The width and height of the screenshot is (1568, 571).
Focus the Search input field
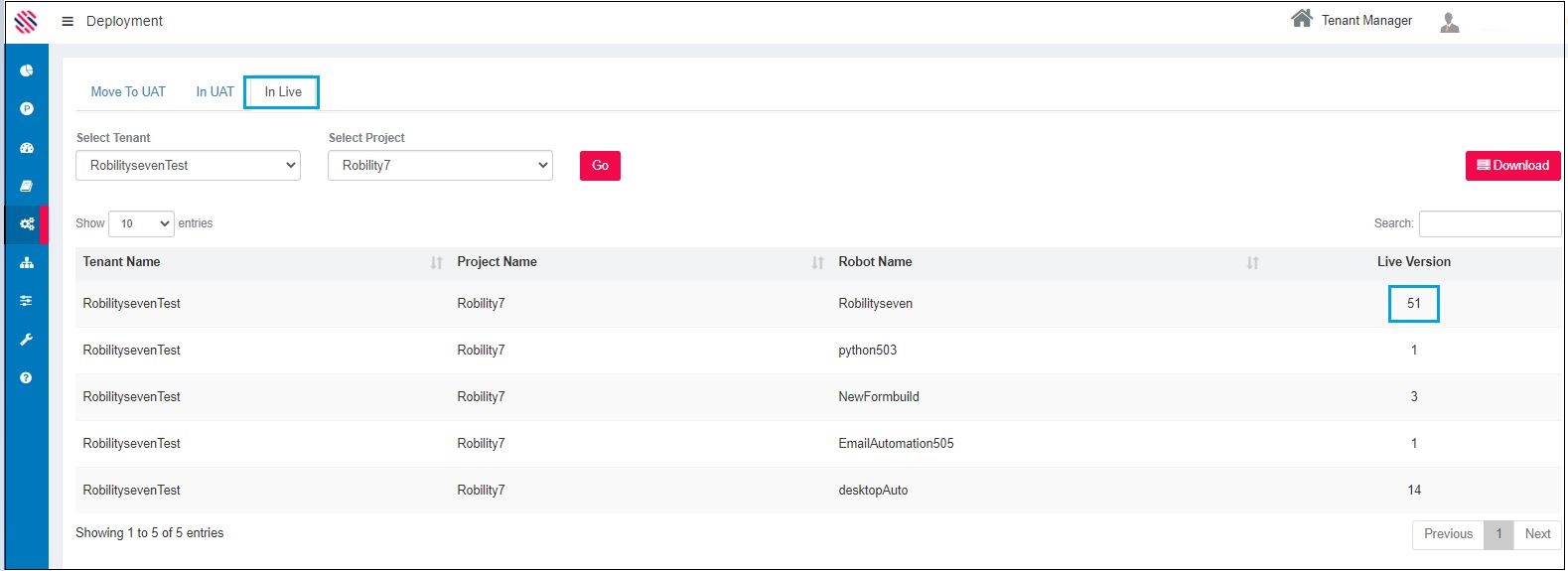click(x=1490, y=223)
